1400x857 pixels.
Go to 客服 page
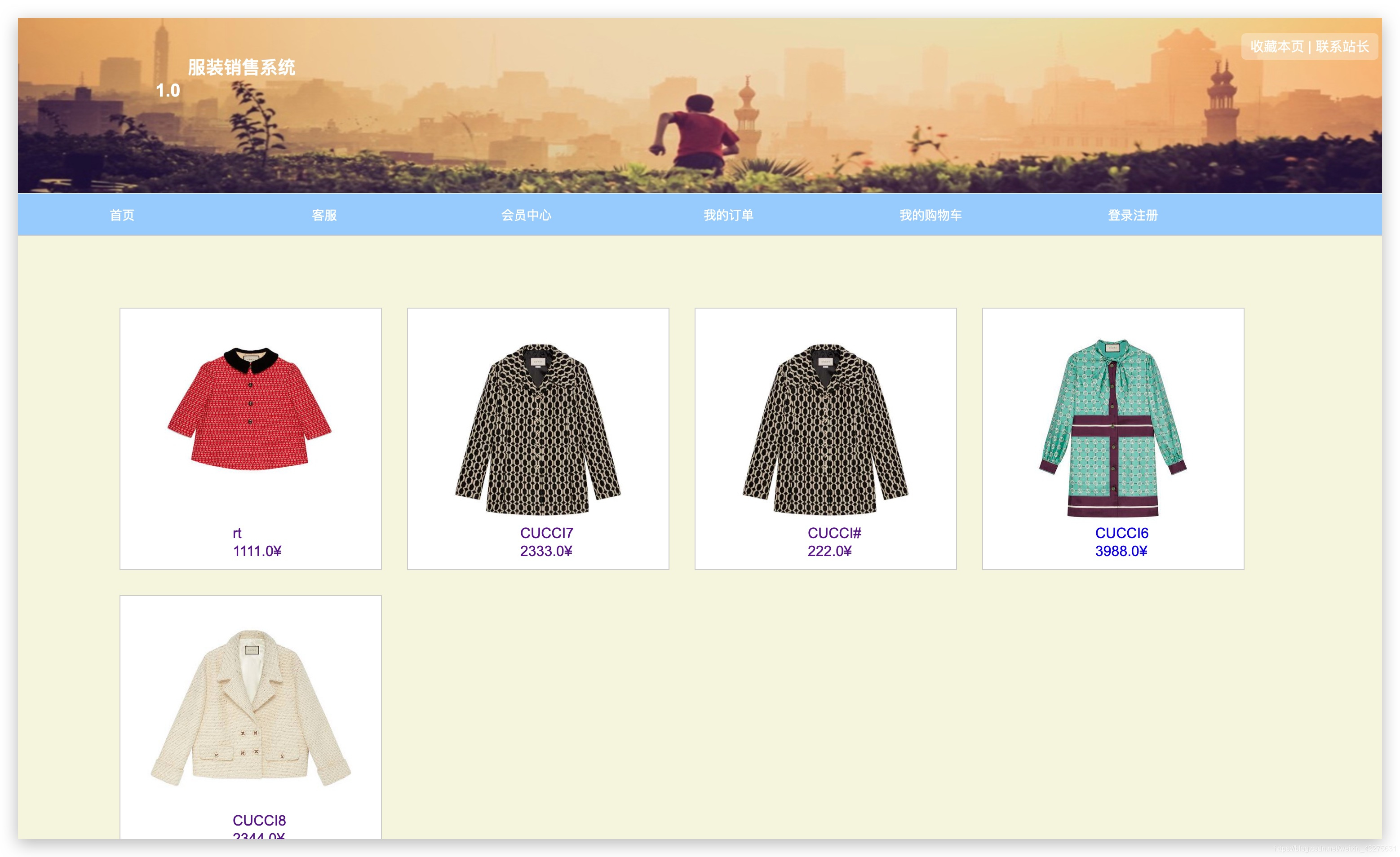click(x=324, y=215)
